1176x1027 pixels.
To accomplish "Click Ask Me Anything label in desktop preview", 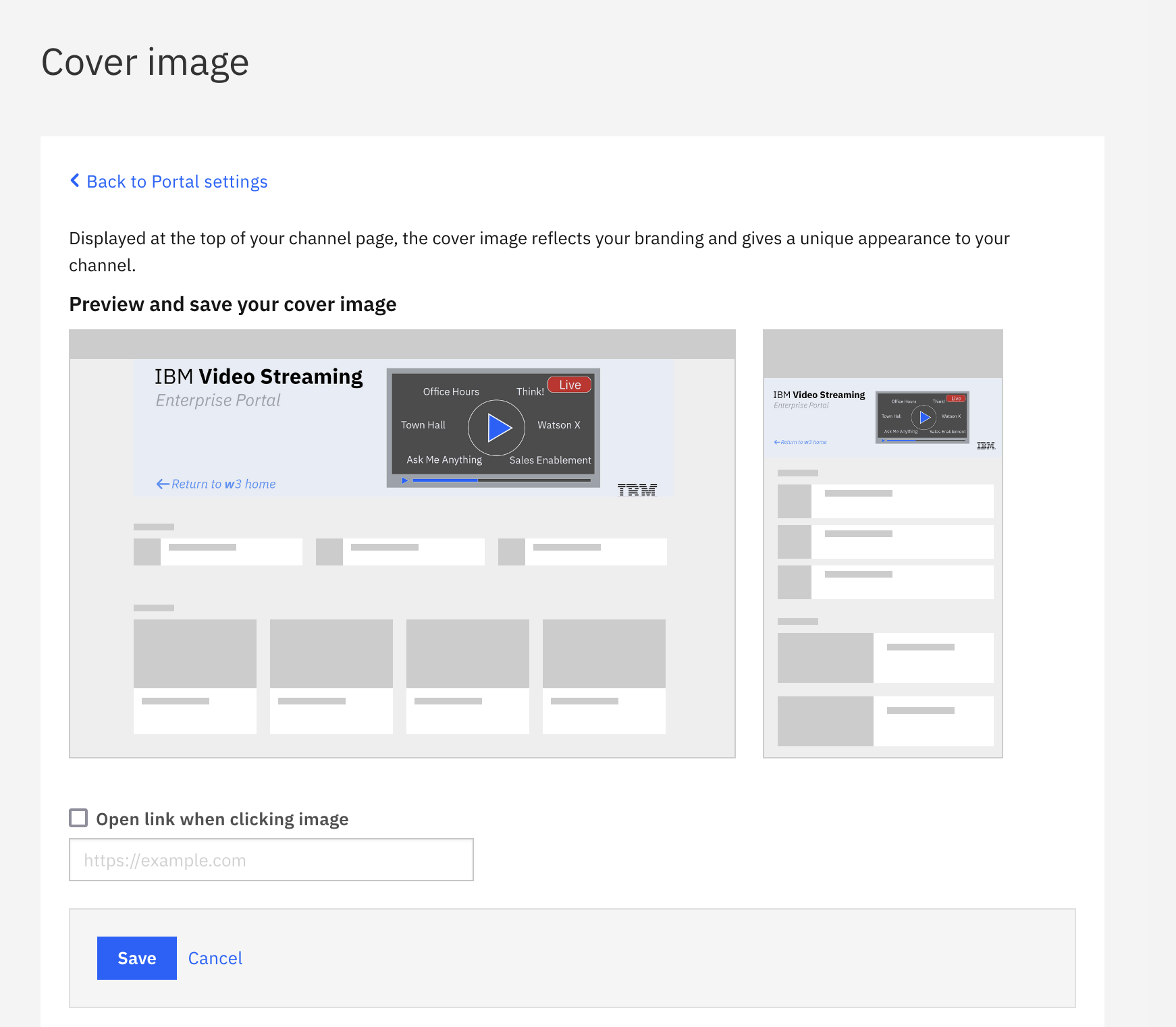I will (x=444, y=460).
